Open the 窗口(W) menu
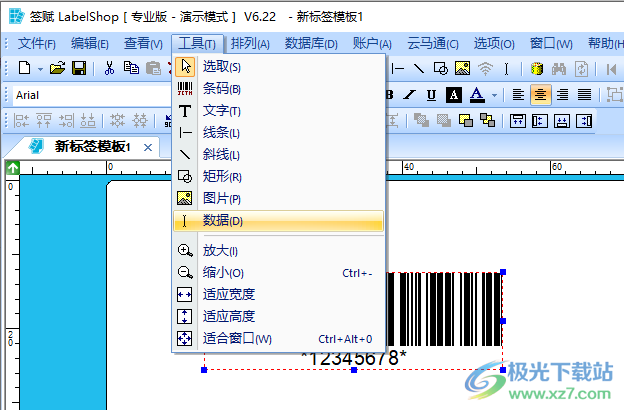Image resolution: width=624 pixels, height=410 pixels. [x=551, y=43]
